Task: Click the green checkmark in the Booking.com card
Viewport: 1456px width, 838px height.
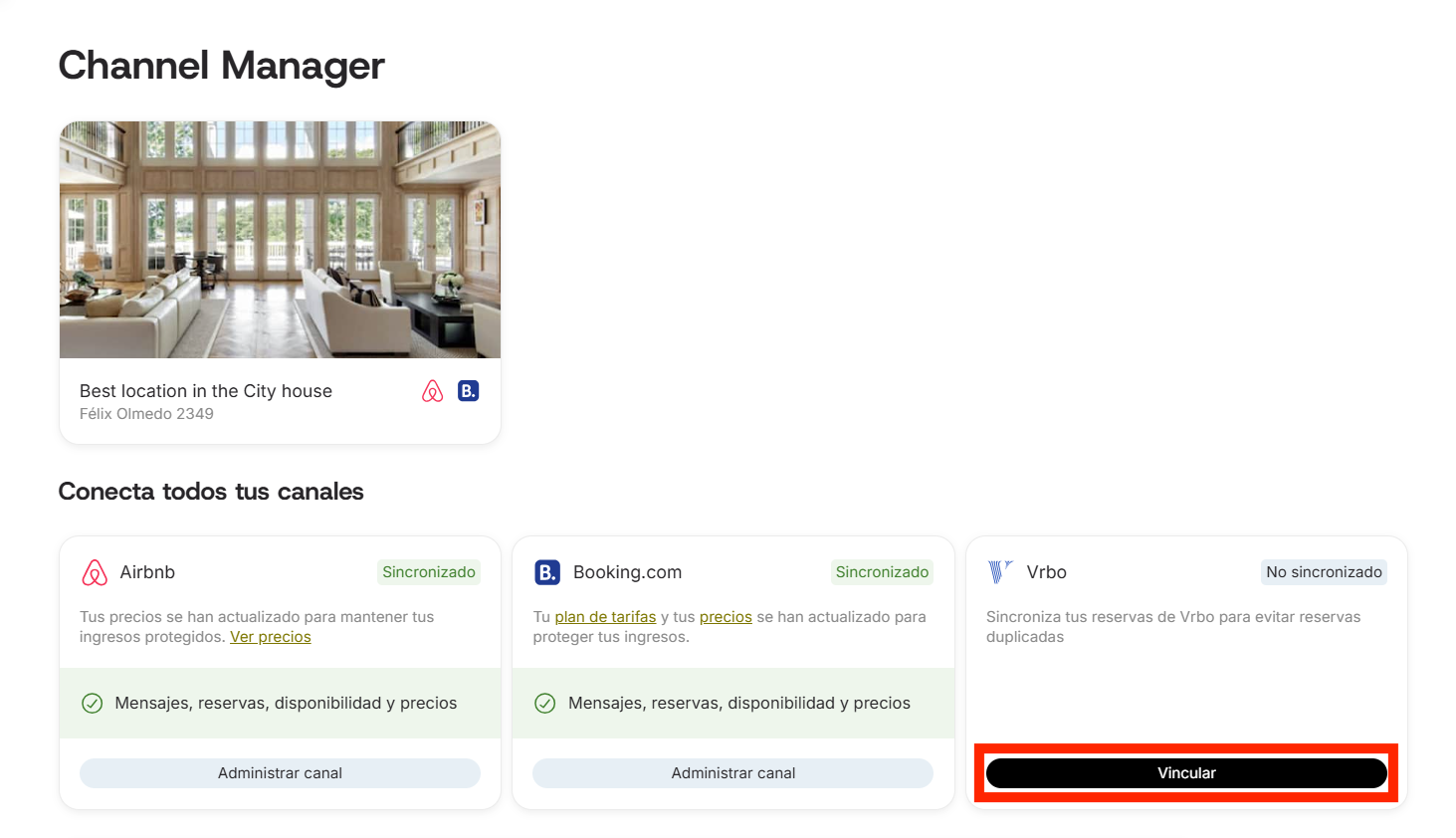Action: (545, 704)
